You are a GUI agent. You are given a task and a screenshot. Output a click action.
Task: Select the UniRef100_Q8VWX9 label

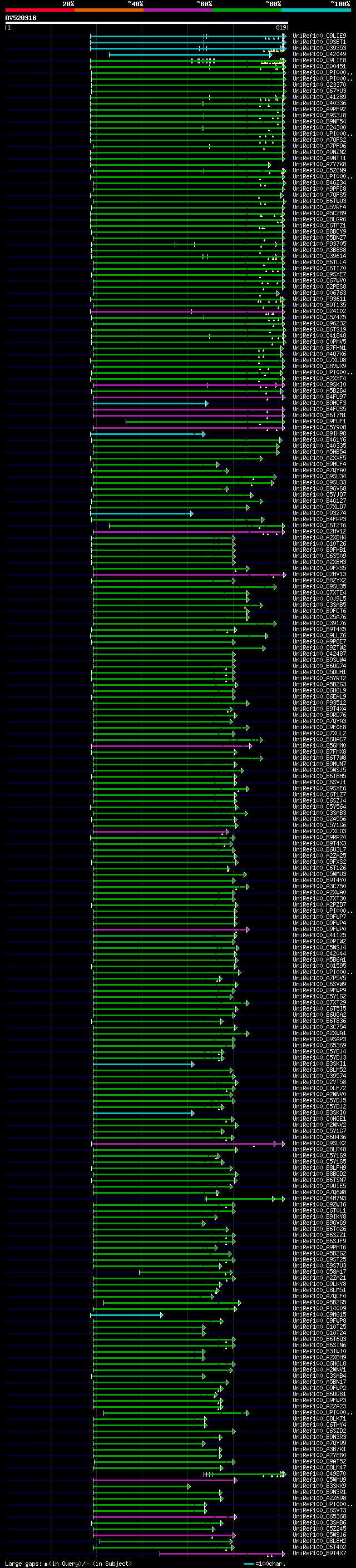click(319, 367)
